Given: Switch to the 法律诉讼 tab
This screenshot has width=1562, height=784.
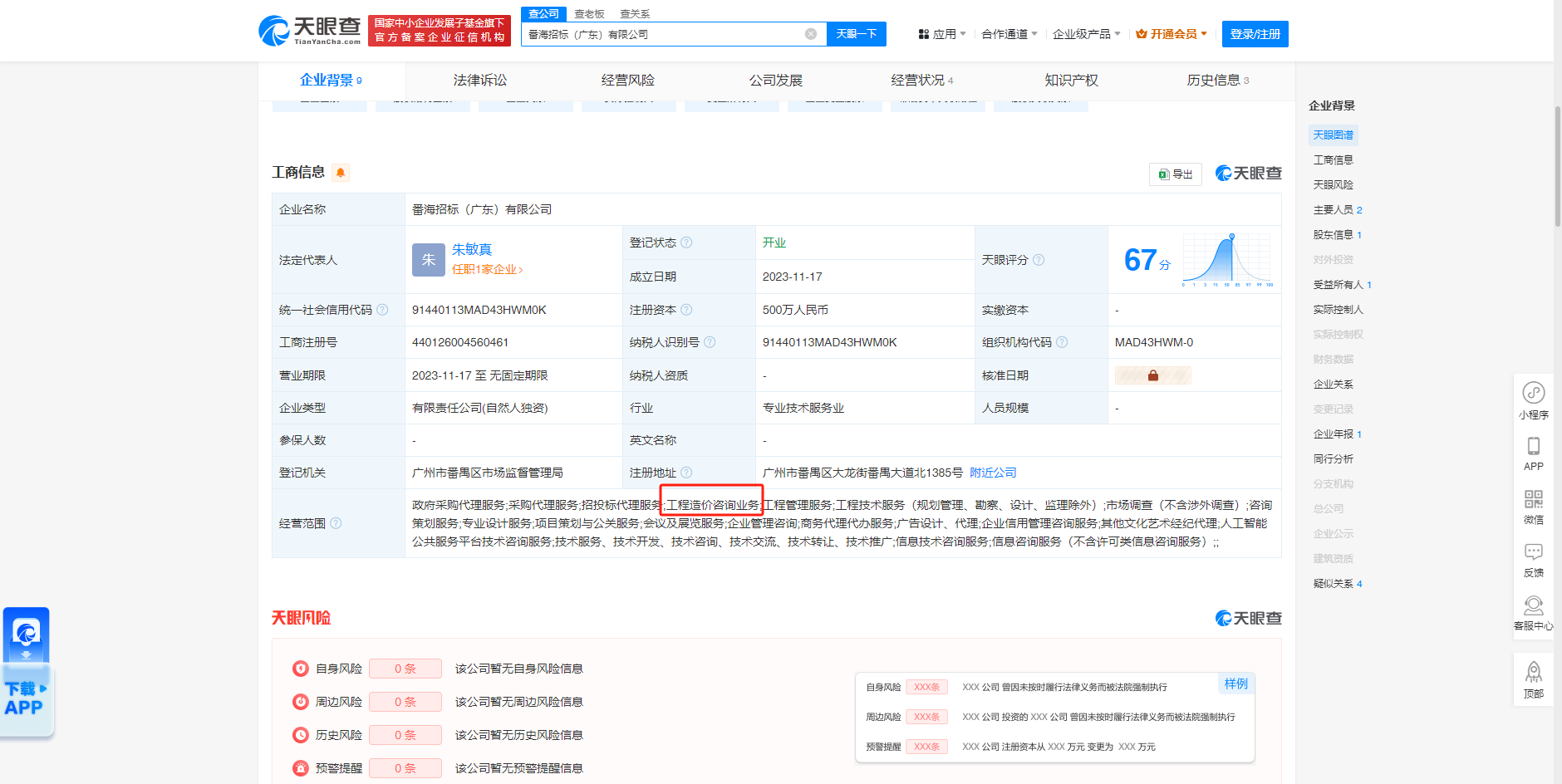Looking at the screenshot, I should [479, 81].
